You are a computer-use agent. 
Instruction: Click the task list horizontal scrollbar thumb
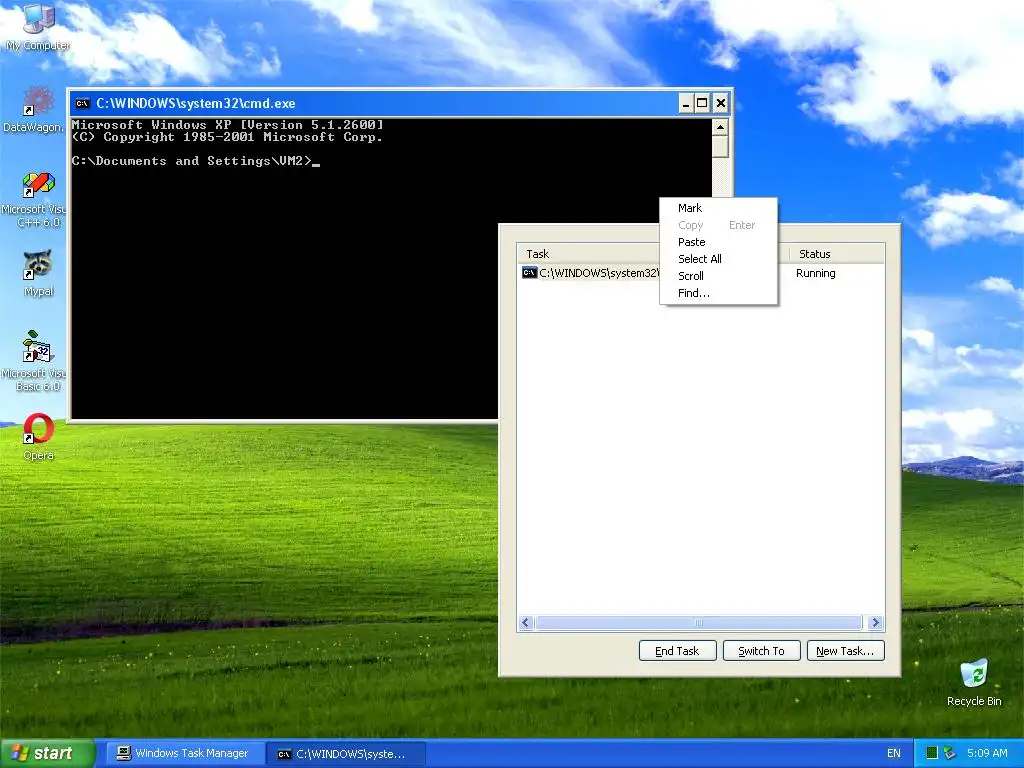point(699,622)
